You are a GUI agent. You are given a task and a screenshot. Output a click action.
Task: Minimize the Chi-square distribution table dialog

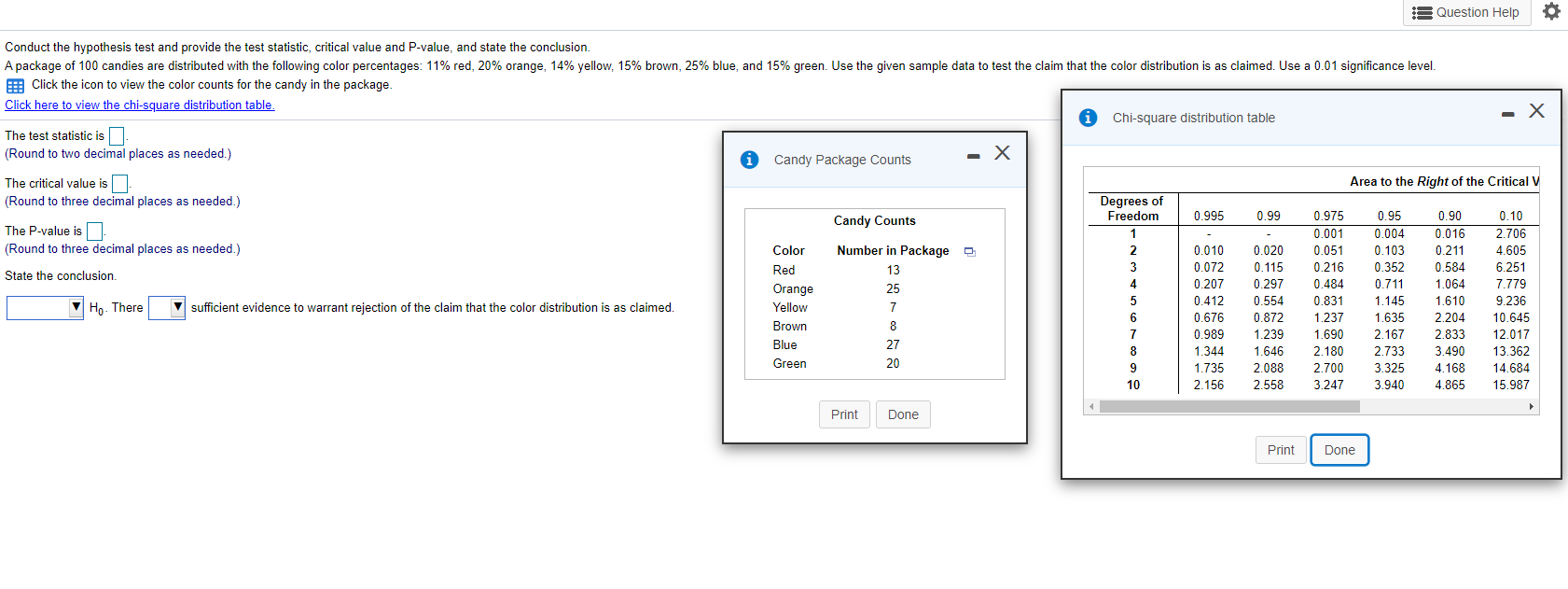tap(1508, 114)
